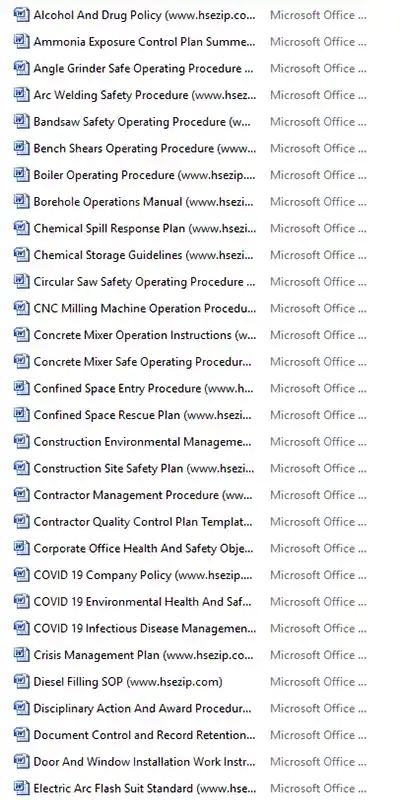Click Word icon beside Bandsaw Safety Operating Procedure
The height and width of the screenshot is (800, 400).
point(21,121)
